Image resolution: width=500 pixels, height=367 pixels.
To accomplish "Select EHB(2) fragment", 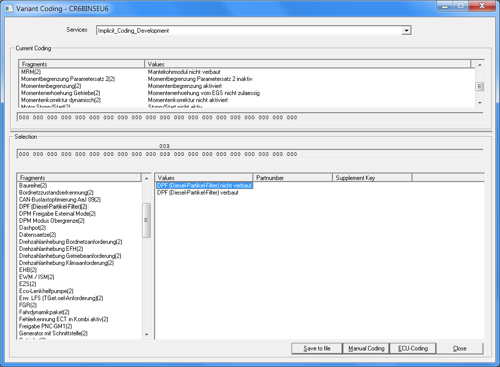I will [28, 270].
